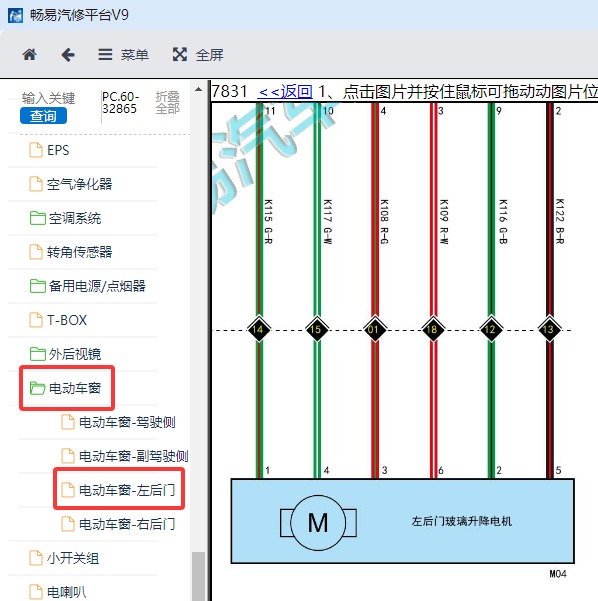598x601 pixels.
Task: Open 电动车窗-右后门 diagram
Action: click(x=127, y=524)
